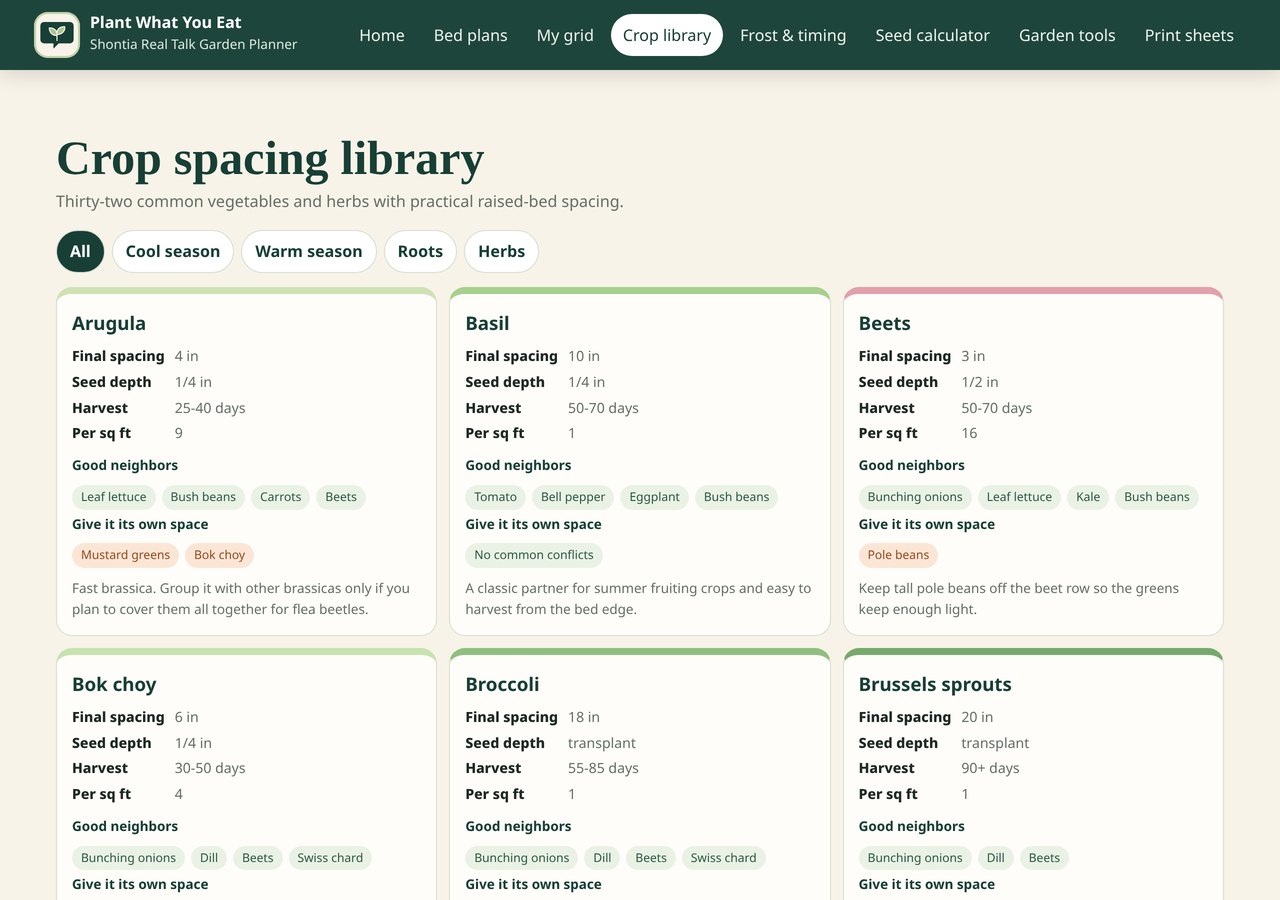This screenshot has width=1280, height=900.
Task: Click the Plant What You Eat sprout logo
Action: (x=57, y=35)
